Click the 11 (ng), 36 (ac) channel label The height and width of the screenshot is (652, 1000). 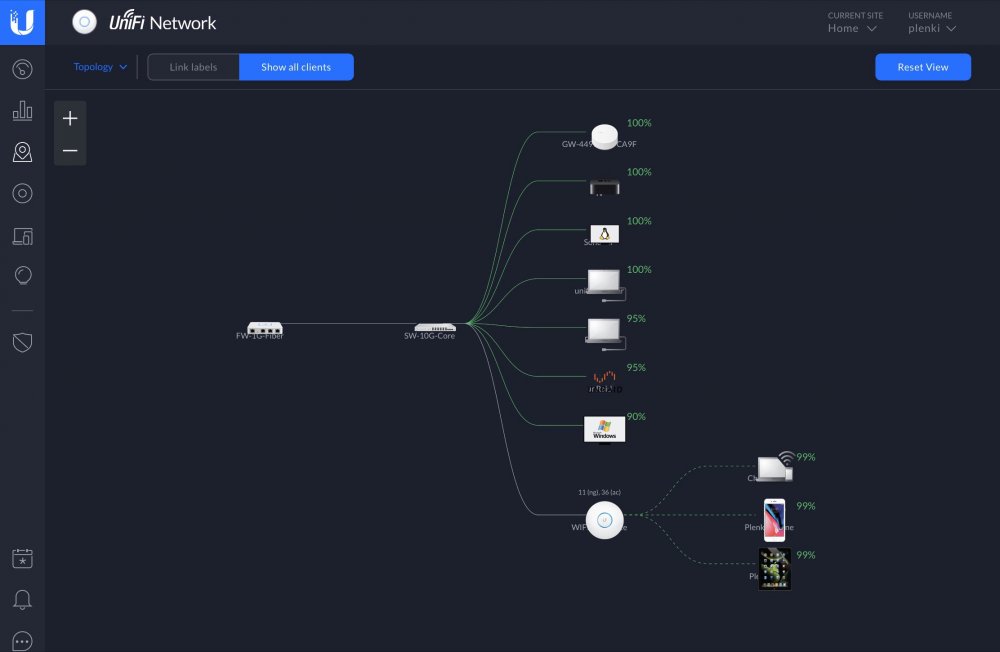point(599,492)
